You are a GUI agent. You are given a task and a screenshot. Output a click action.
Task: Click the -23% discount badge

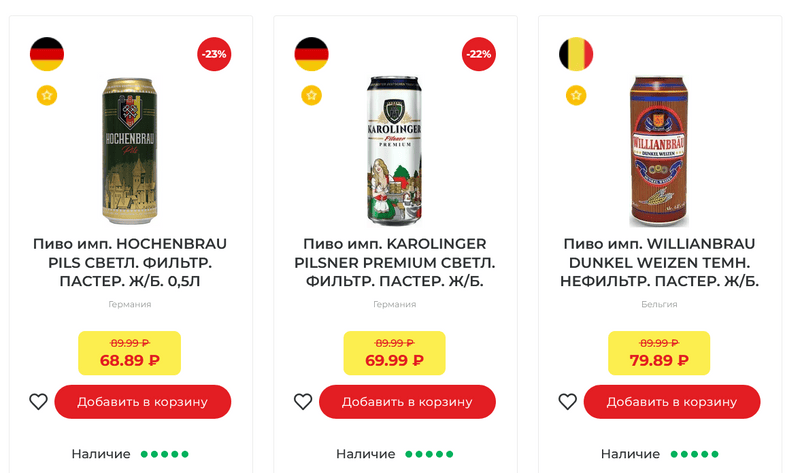(214, 54)
